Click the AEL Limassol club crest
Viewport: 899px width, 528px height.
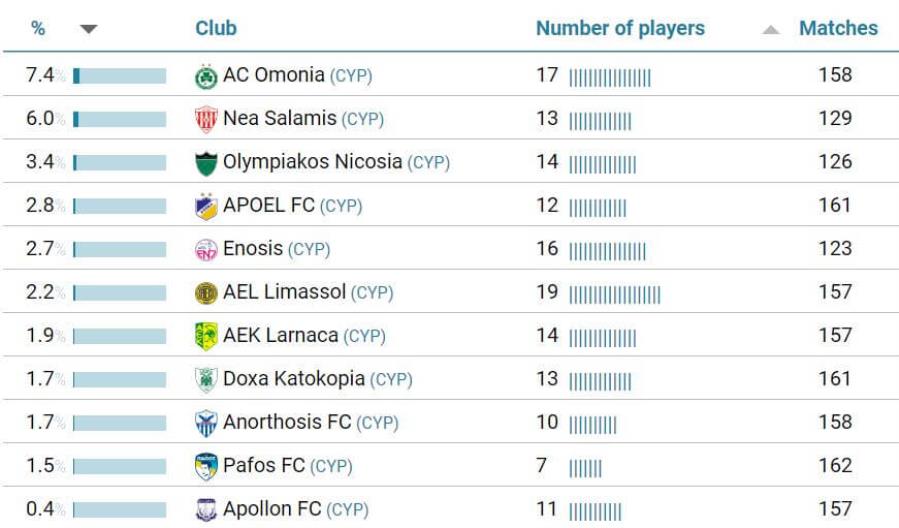click(206, 293)
